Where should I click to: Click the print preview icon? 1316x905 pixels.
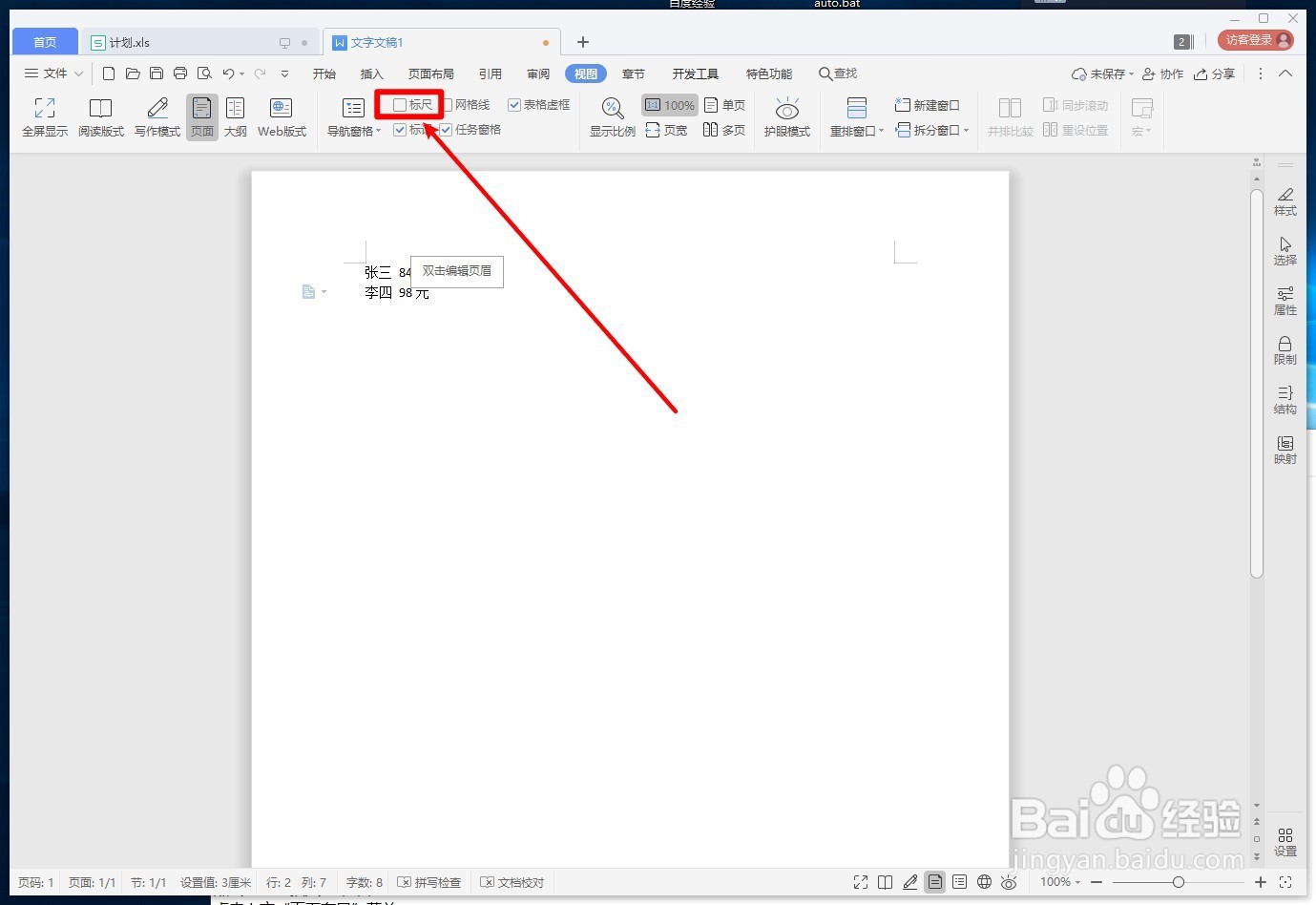(204, 74)
